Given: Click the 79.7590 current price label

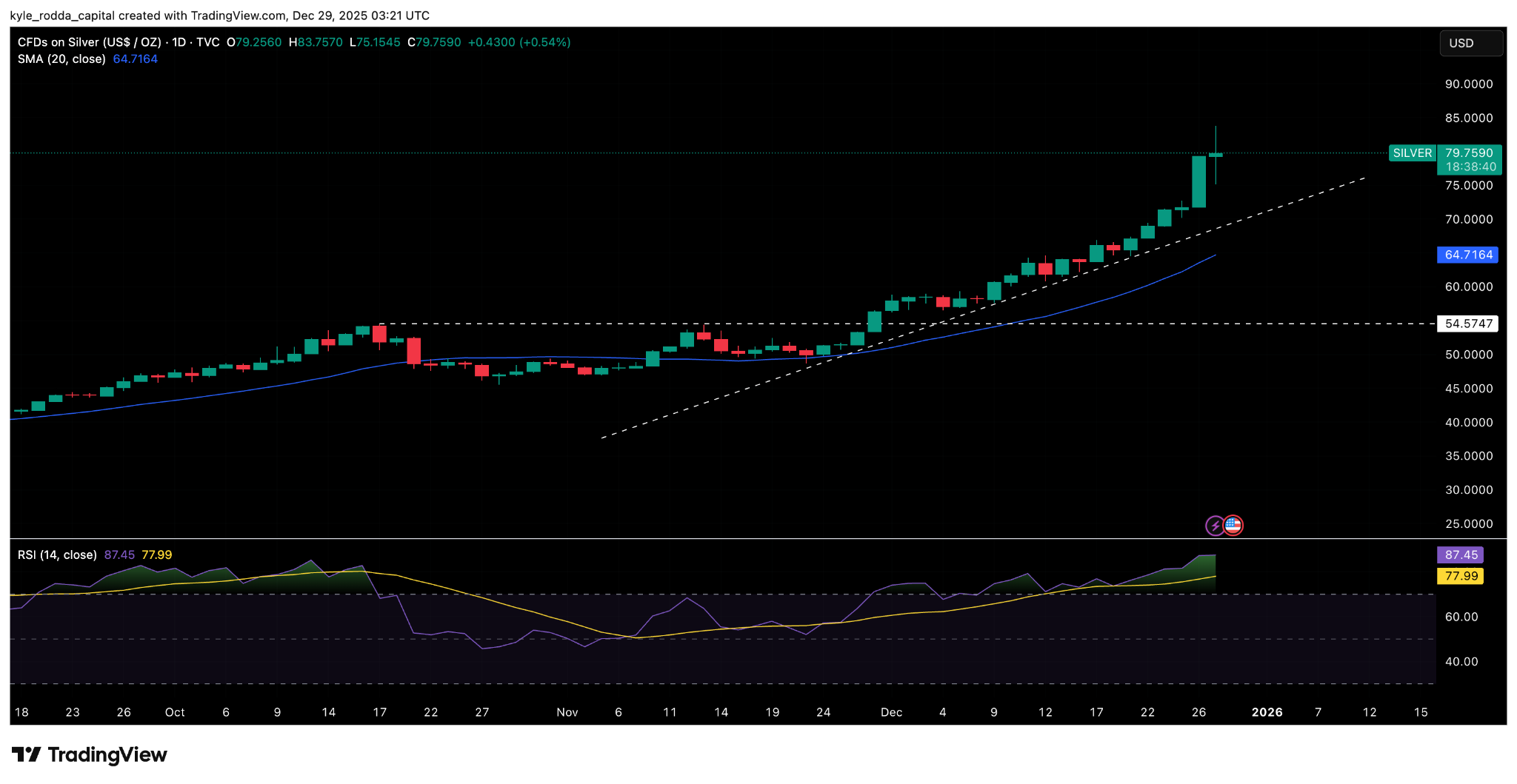Looking at the screenshot, I should [x=1469, y=153].
